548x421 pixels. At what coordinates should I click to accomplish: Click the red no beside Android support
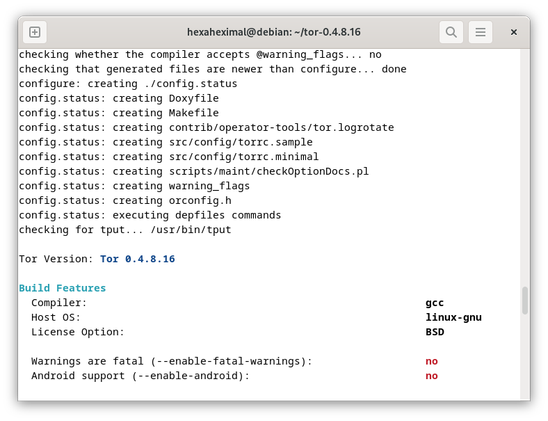point(432,376)
